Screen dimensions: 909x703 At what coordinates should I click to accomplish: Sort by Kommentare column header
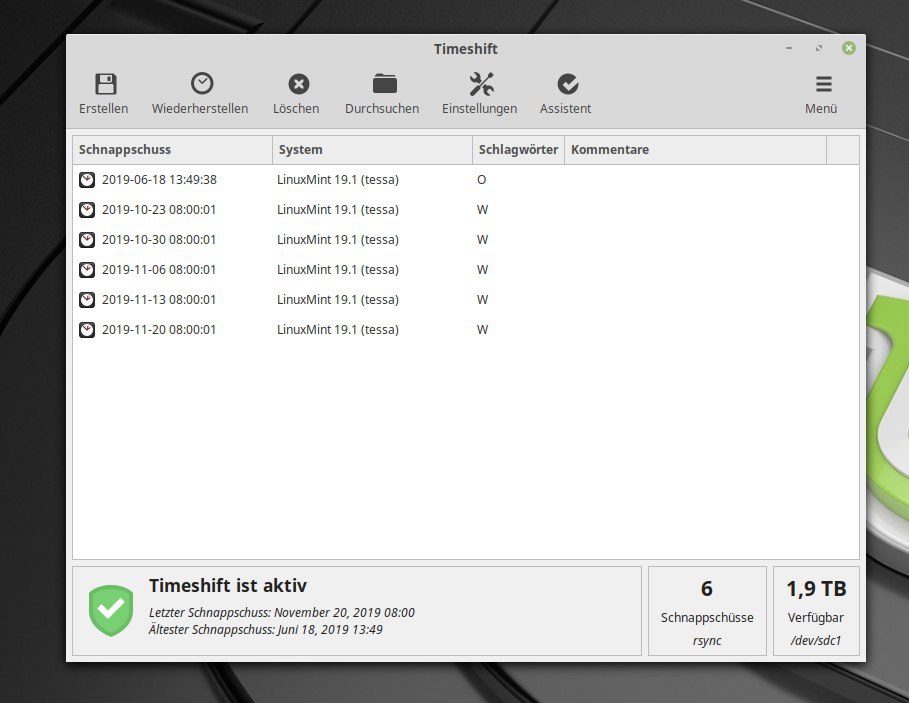695,150
